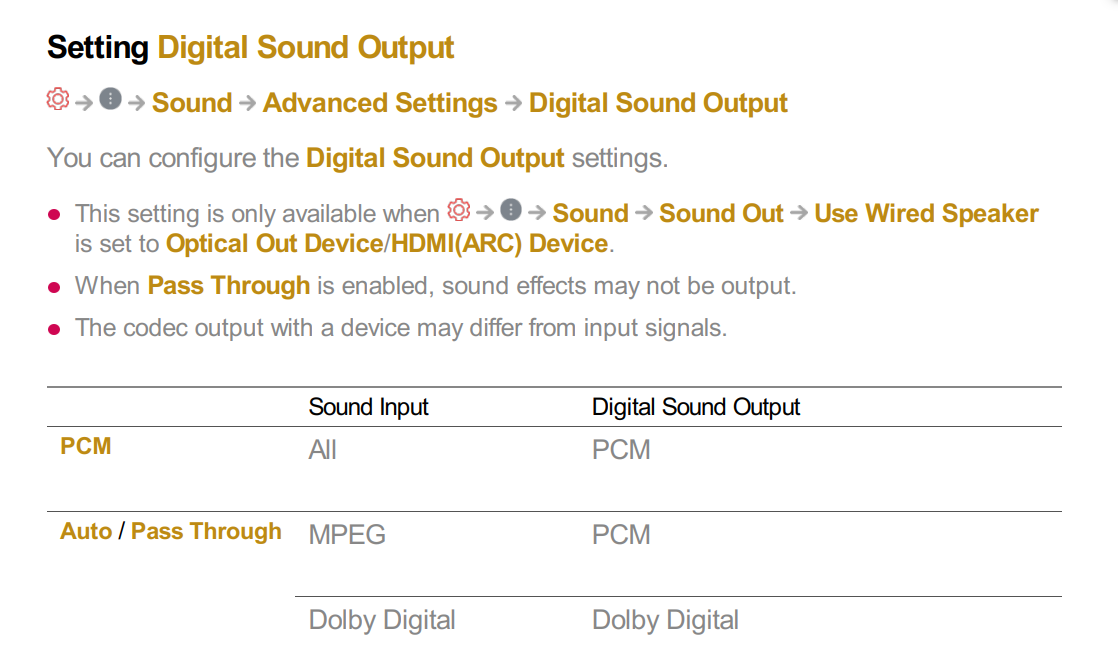Click "Sound Out" in the first bullet
Screen dimensions: 1118x663
721,214
